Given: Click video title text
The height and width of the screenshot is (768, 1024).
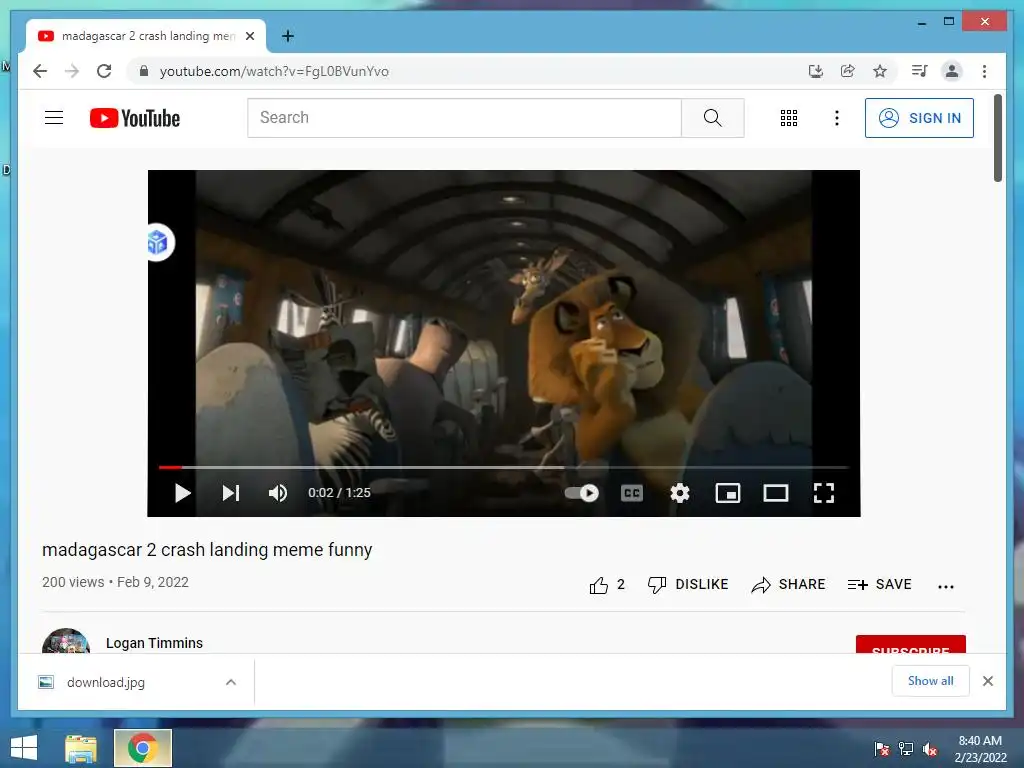Looking at the screenshot, I should 207,550.
